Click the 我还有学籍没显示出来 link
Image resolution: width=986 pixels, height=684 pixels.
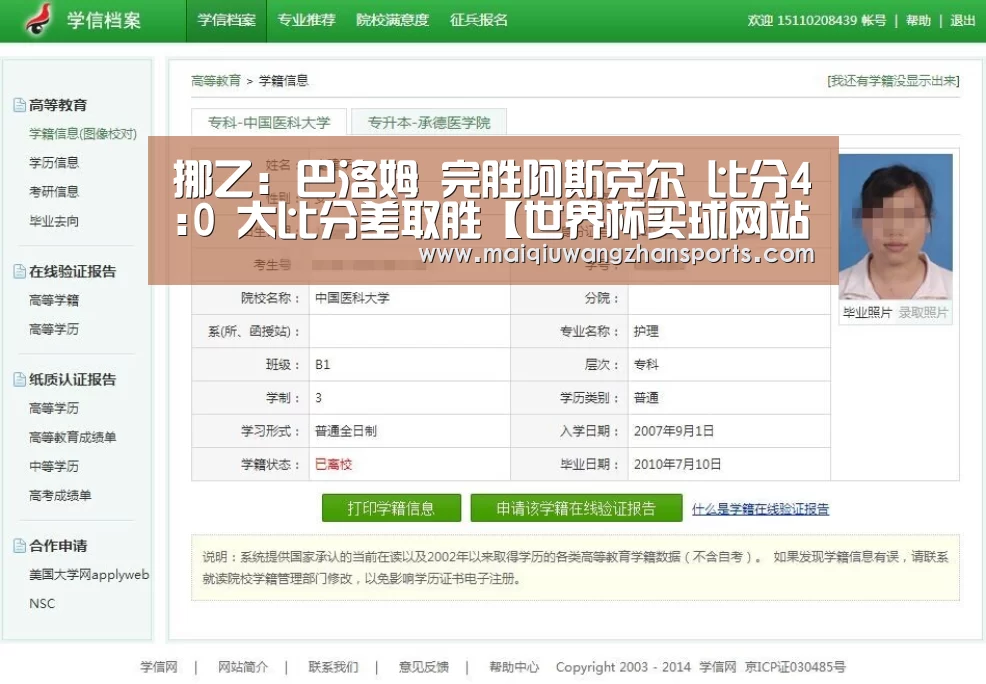point(893,81)
